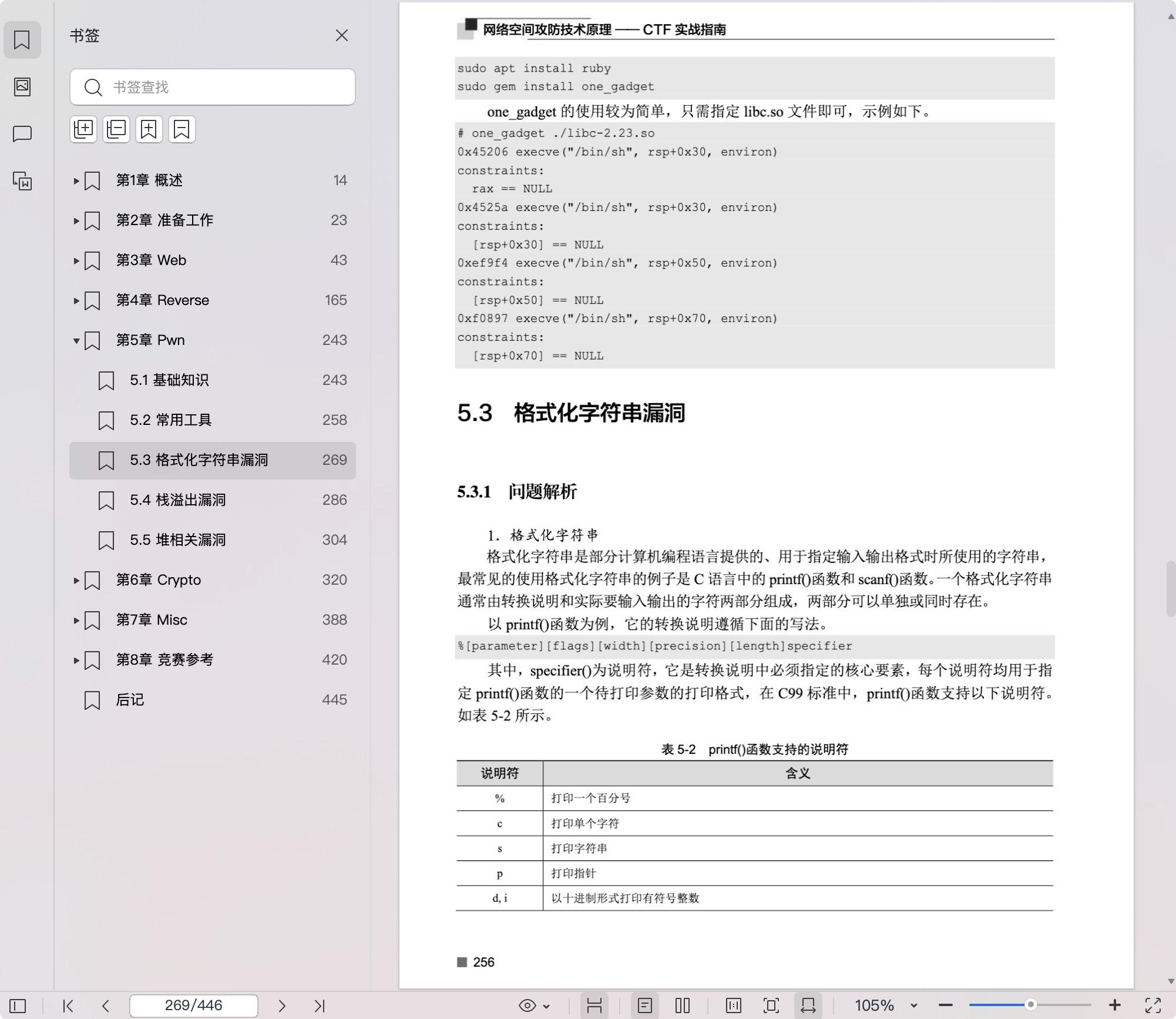Click page number 243 of 第5章 Pwn

pyautogui.click(x=335, y=340)
